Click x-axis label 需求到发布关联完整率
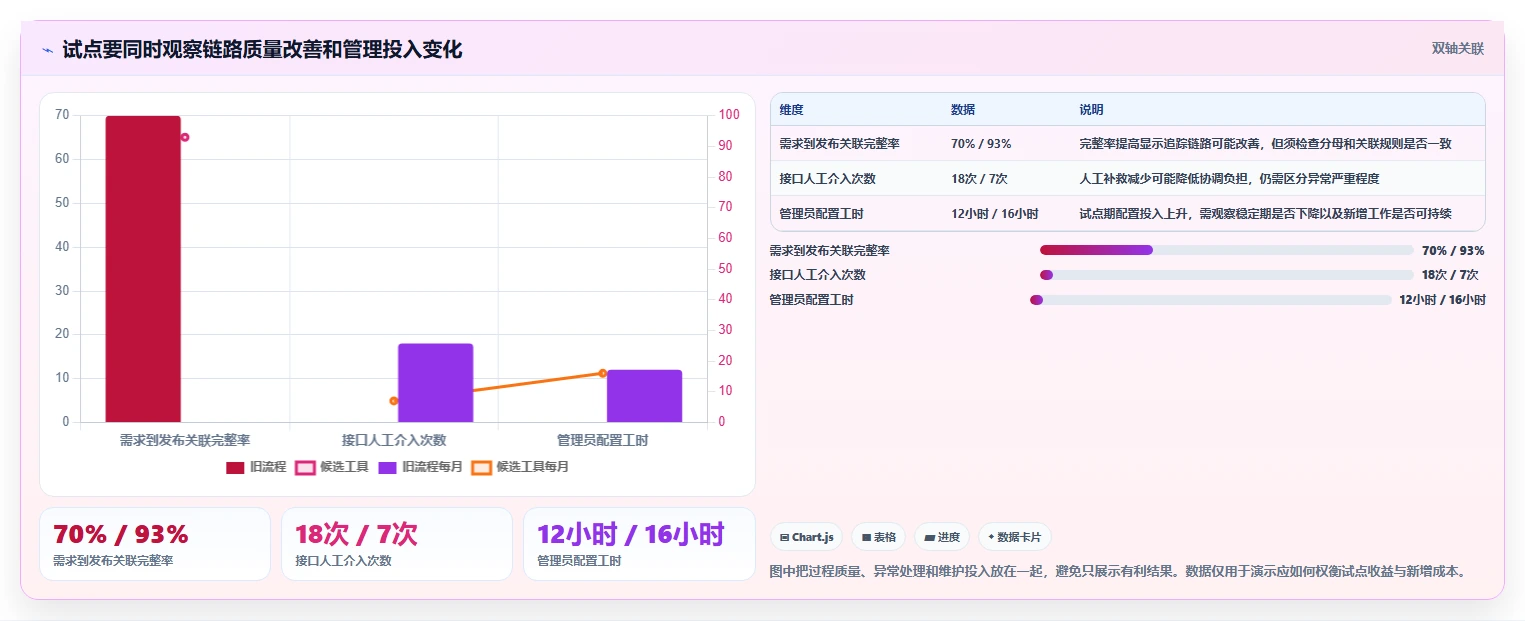This screenshot has width=1525, height=621. (x=185, y=440)
